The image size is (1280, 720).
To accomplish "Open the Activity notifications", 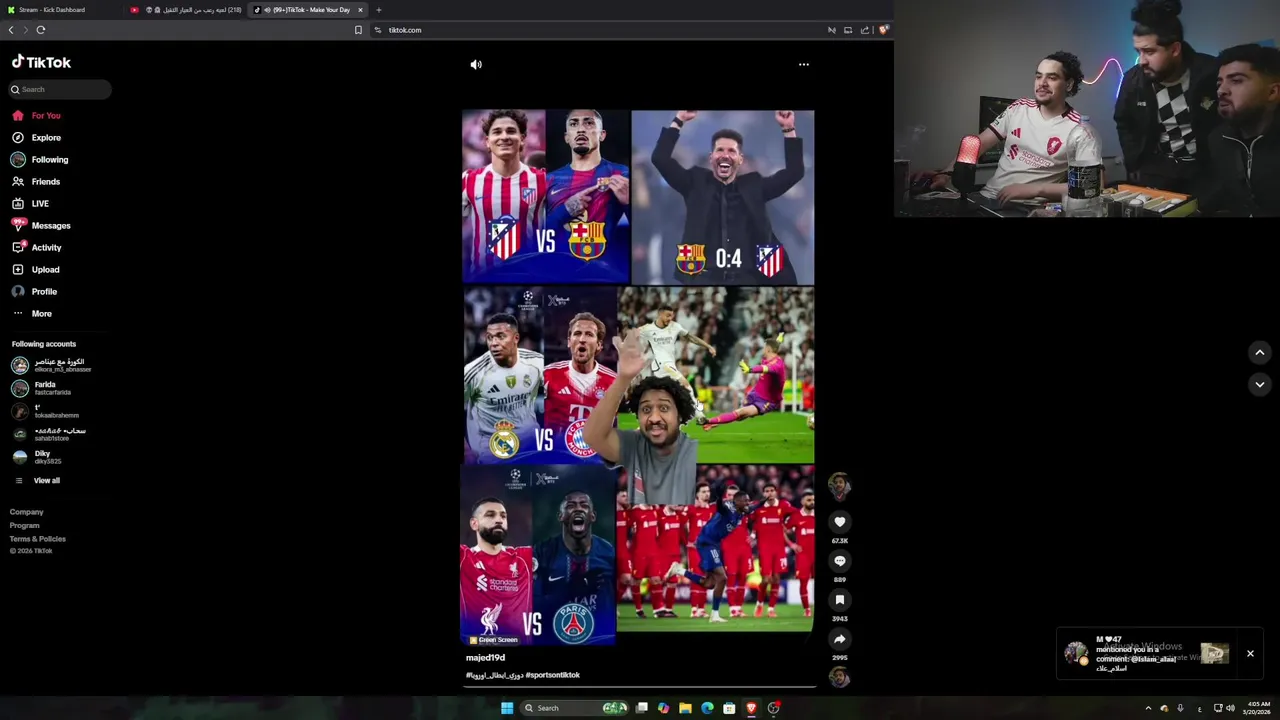I will click(36, 248).
